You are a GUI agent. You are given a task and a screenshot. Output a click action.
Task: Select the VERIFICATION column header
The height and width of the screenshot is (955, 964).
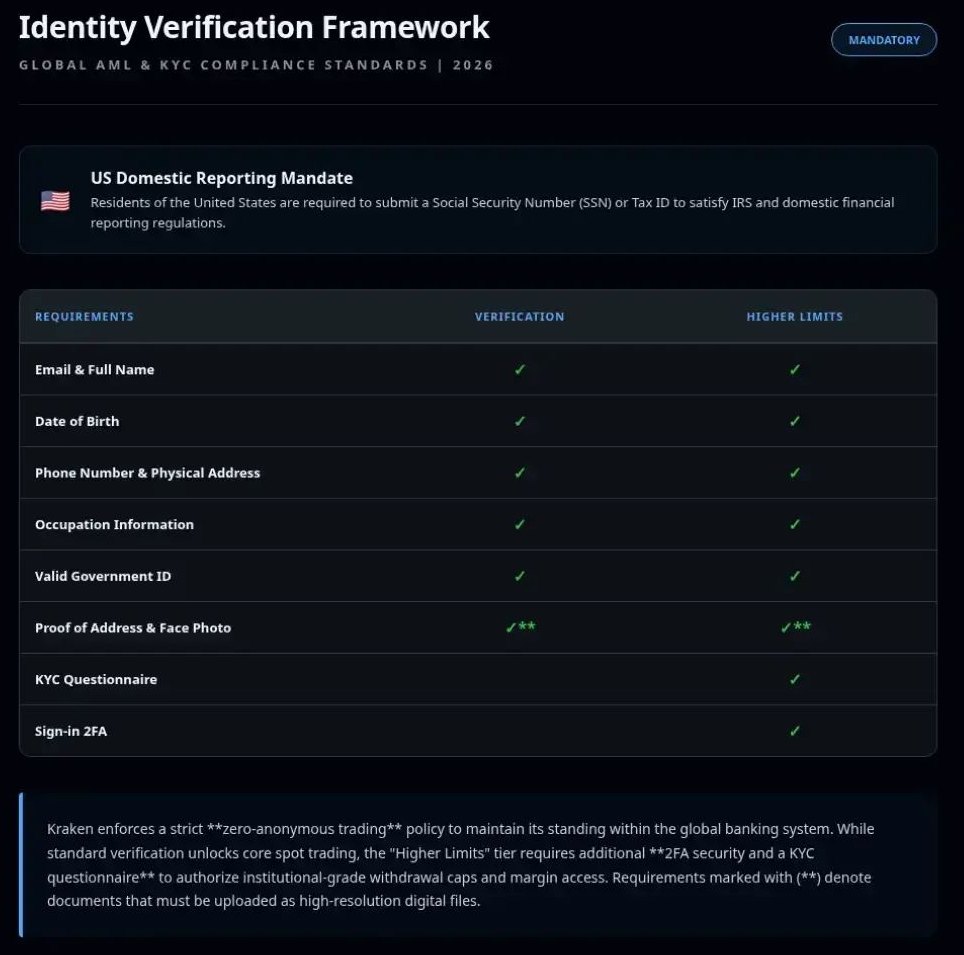(519, 316)
